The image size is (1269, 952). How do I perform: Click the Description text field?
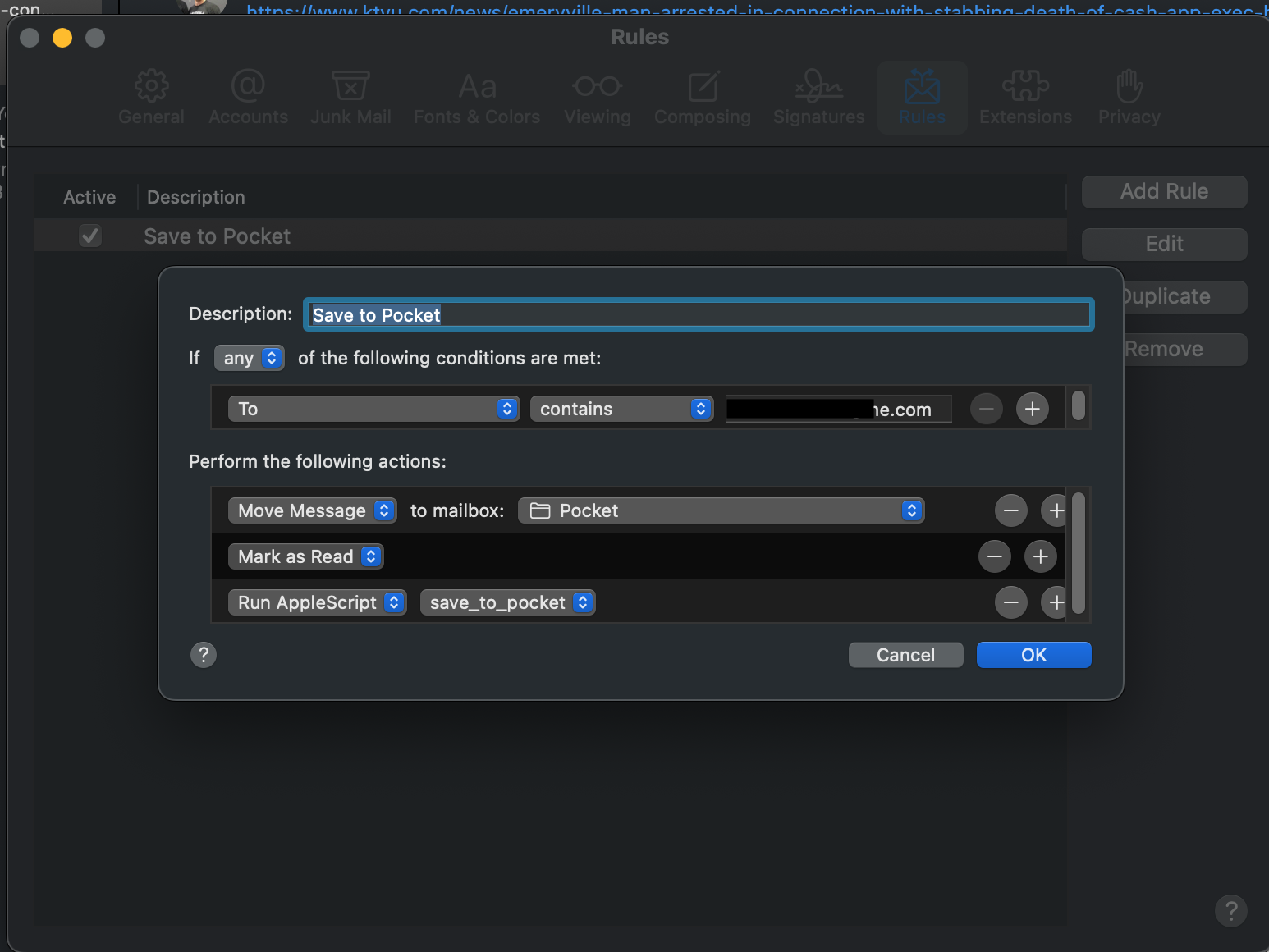click(698, 315)
